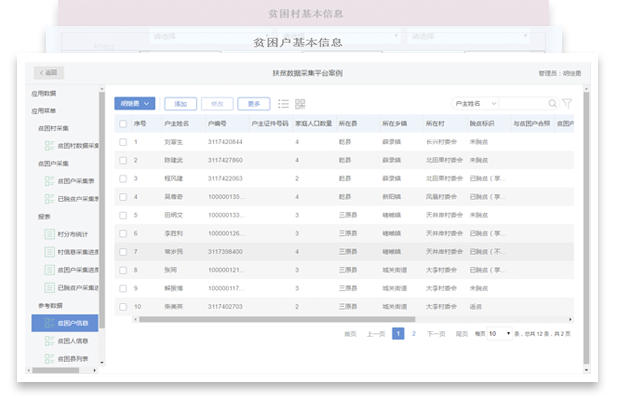The image size is (630, 399).
Task: Go to page 2 in pagination
Action: coord(413,334)
